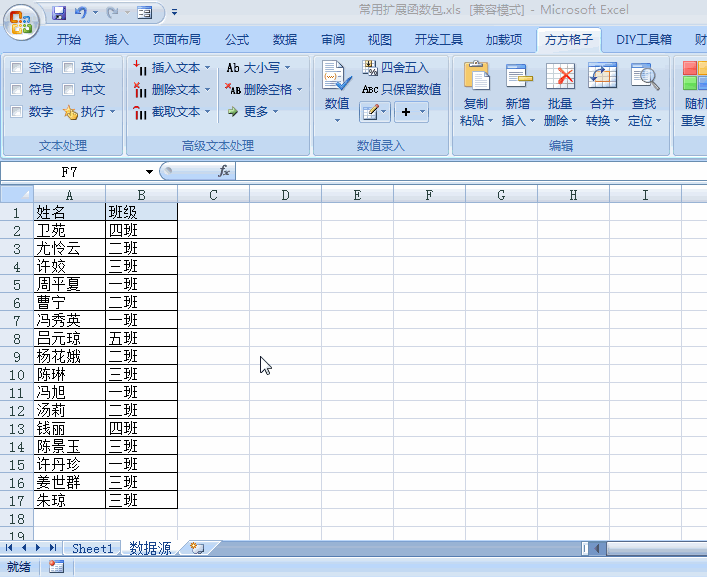
Task: Open the 批量删除 tool
Action: (560, 78)
